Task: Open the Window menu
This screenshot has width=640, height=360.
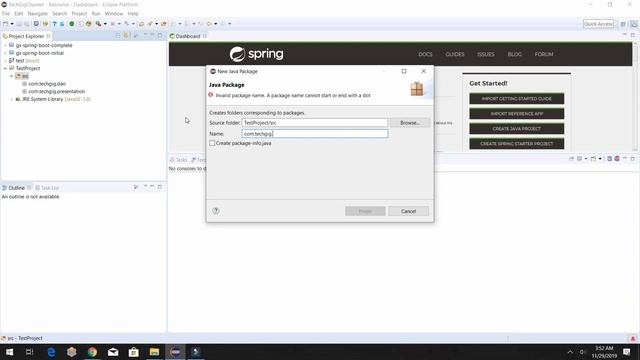Action: tap(114, 13)
